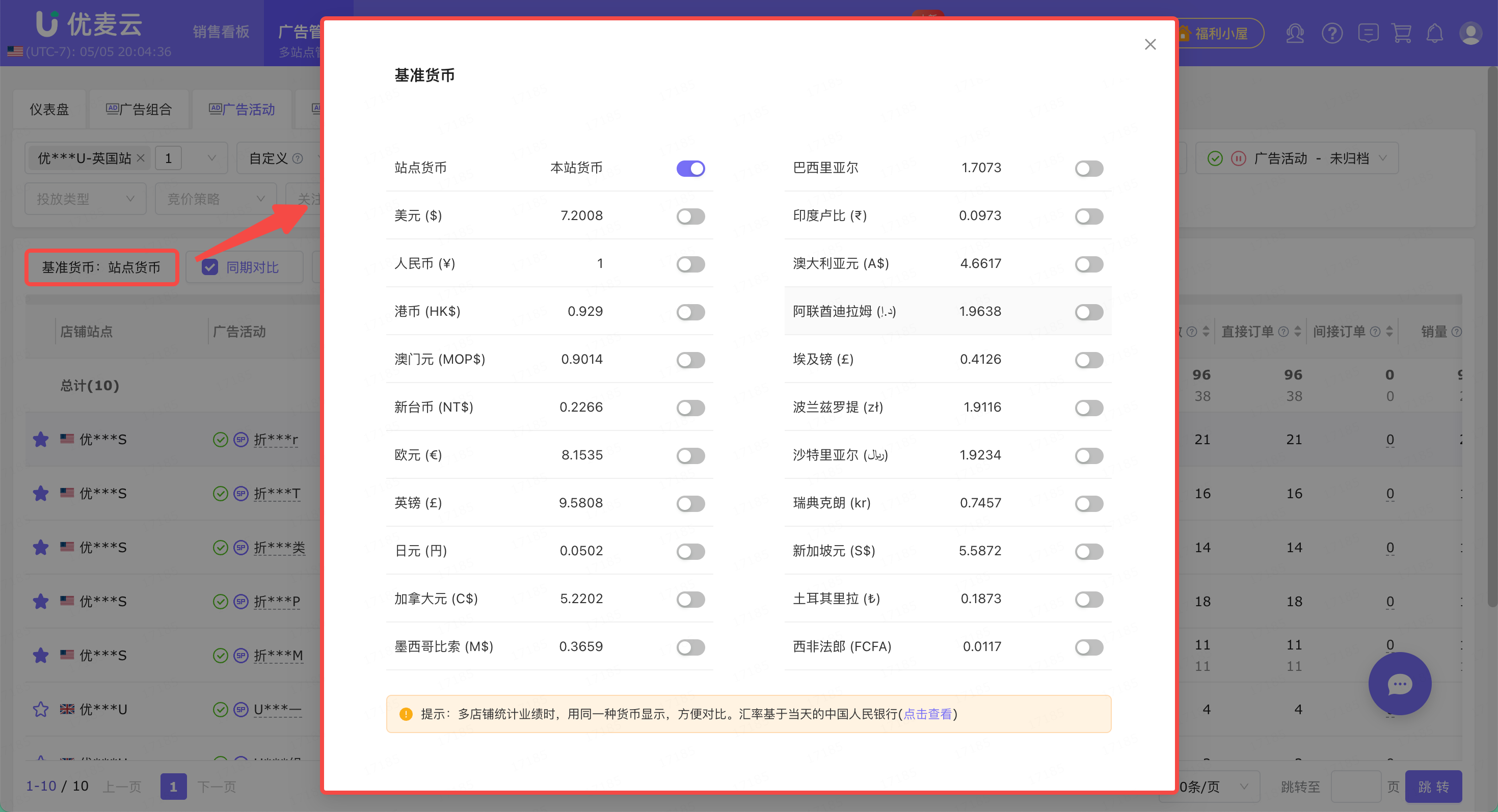Image resolution: width=1498 pixels, height=812 pixels.
Task: Turn on the 澳大利亚元 (A$) switch
Action: click(1089, 264)
